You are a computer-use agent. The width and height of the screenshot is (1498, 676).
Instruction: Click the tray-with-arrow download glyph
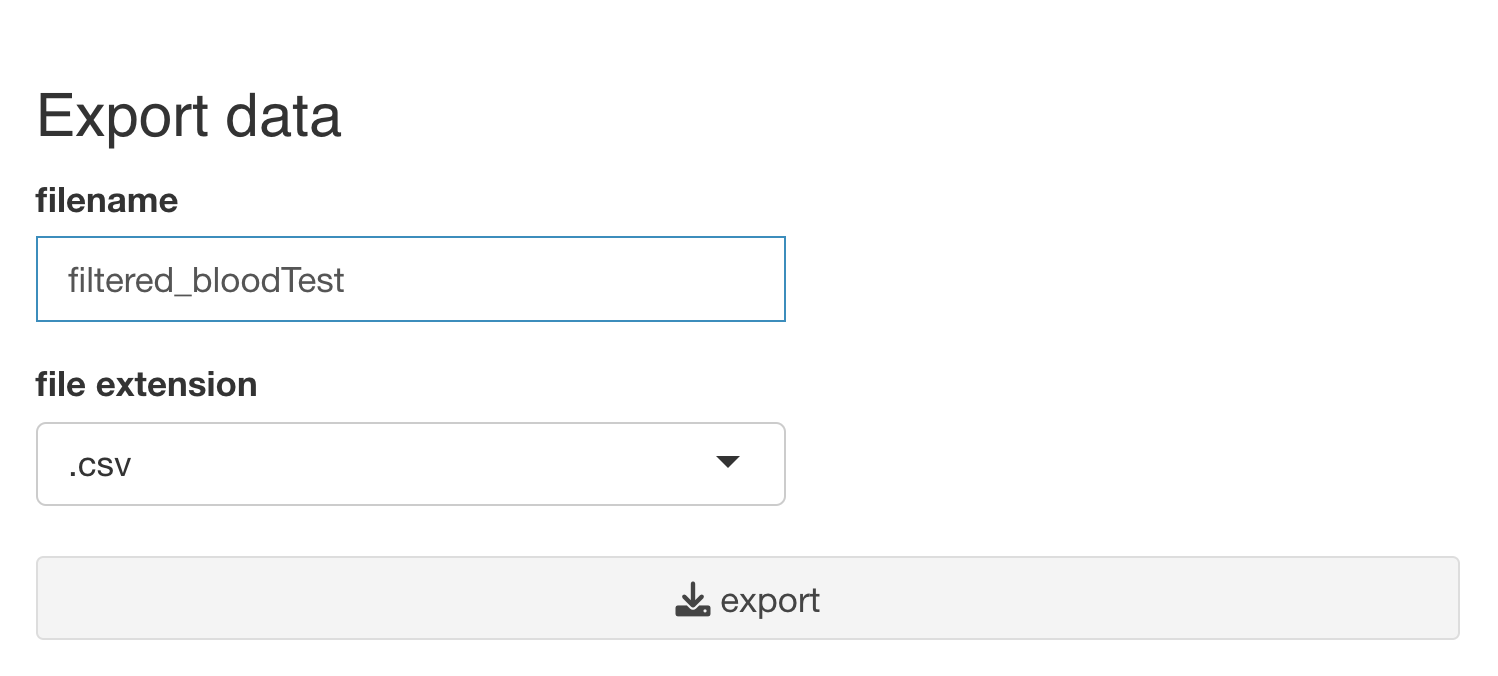[692, 600]
